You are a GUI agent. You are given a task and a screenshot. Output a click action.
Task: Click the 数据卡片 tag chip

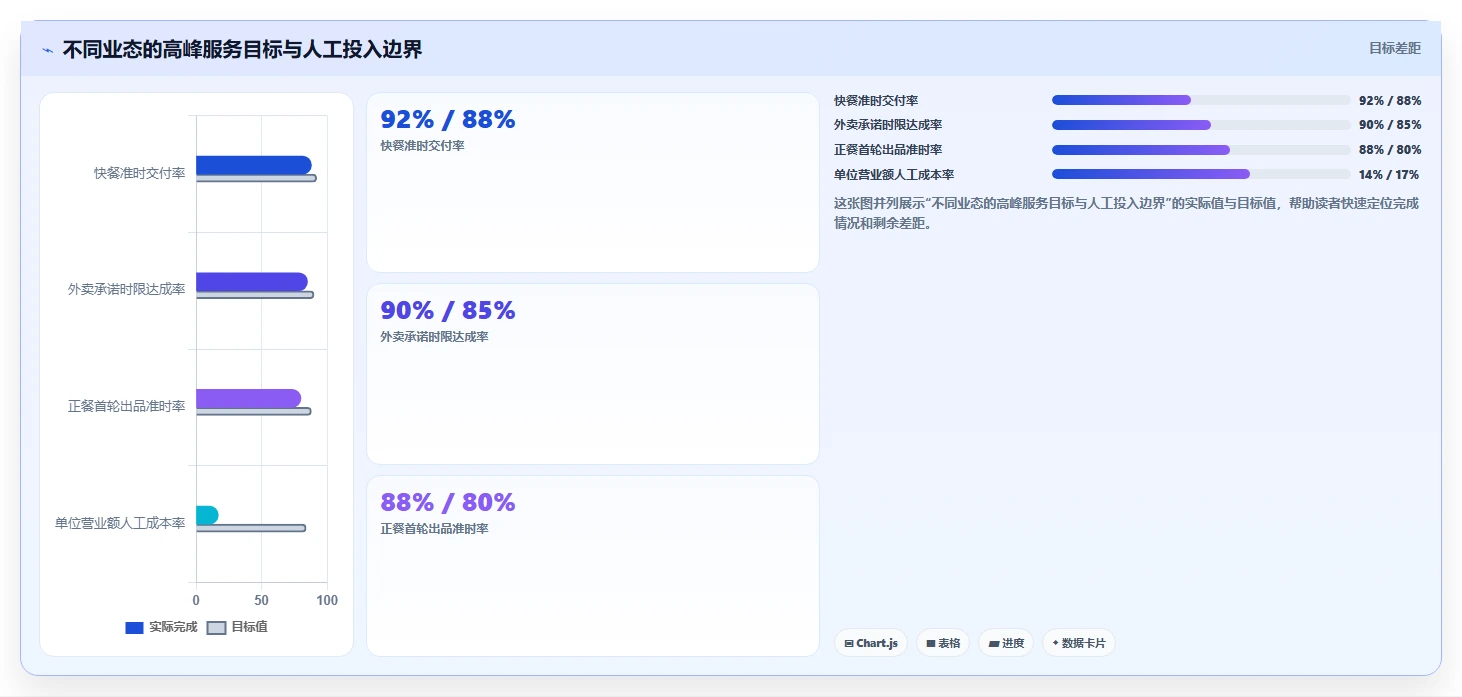point(1079,643)
